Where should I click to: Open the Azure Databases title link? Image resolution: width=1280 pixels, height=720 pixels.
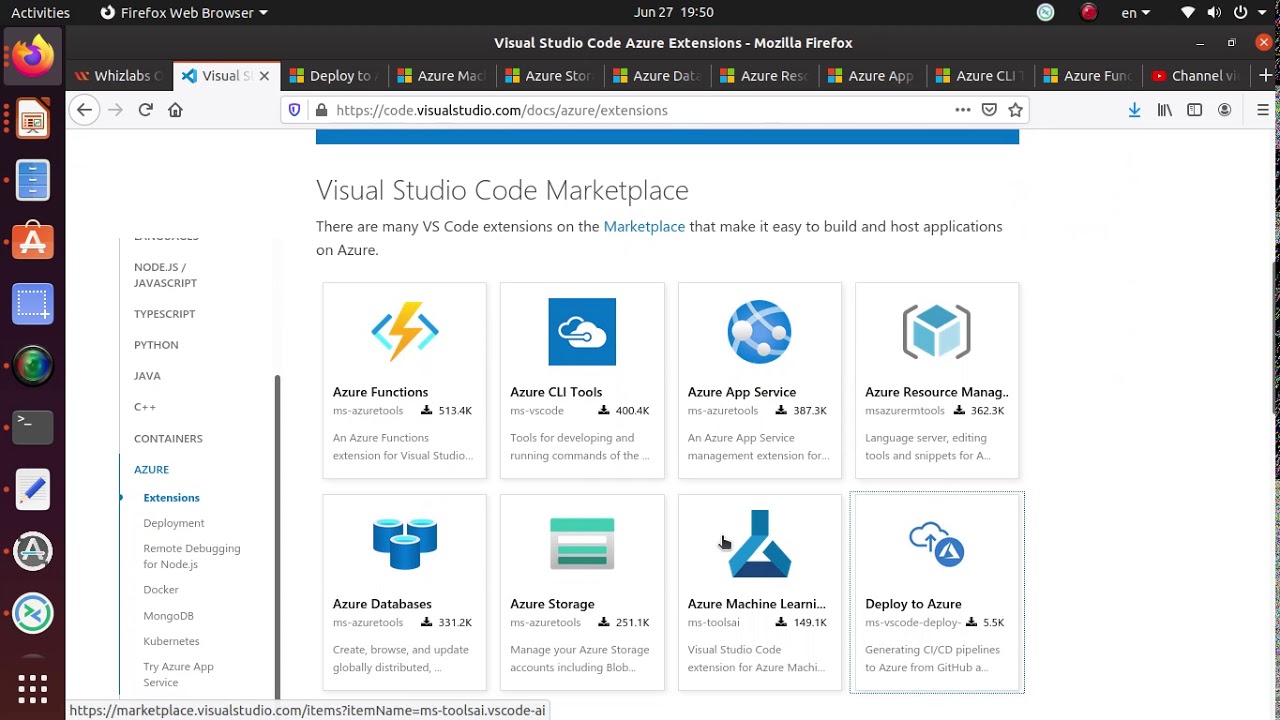[382, 604]
